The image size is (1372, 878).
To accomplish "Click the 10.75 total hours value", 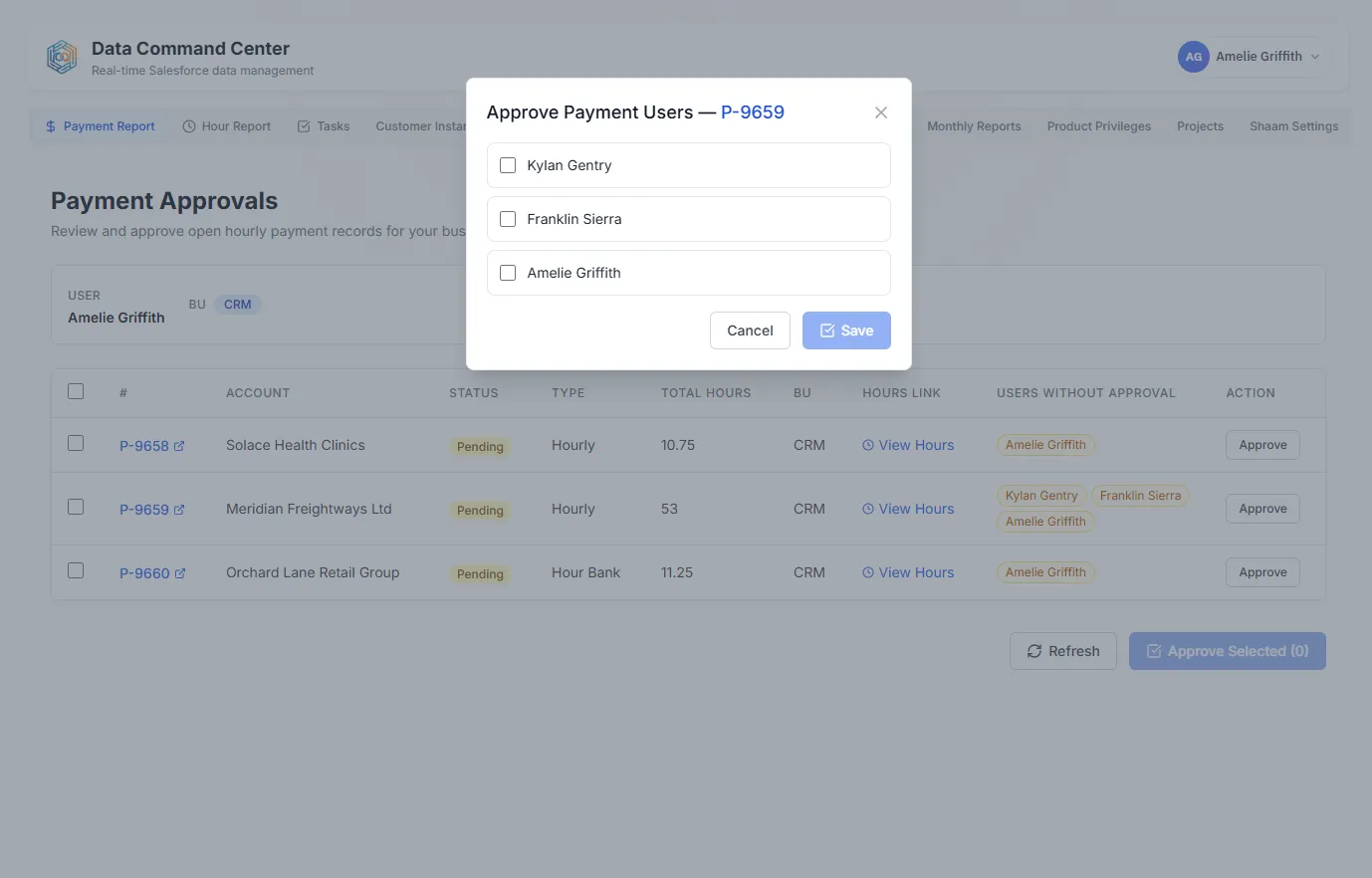I will click(678, 445).
